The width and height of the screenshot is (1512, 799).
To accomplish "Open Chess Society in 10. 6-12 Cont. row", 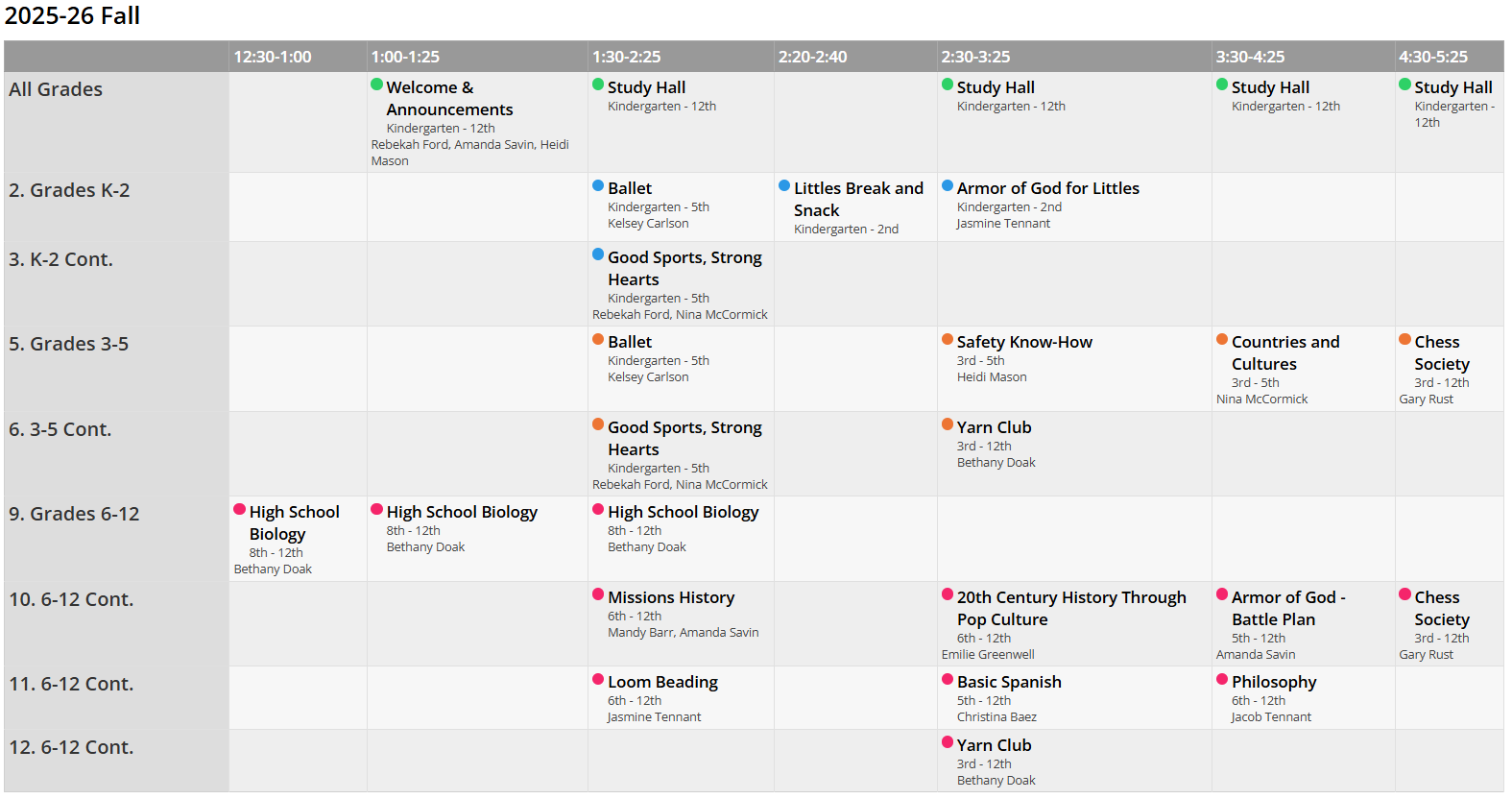I will pyautogui.click(x=1441, y=608).
